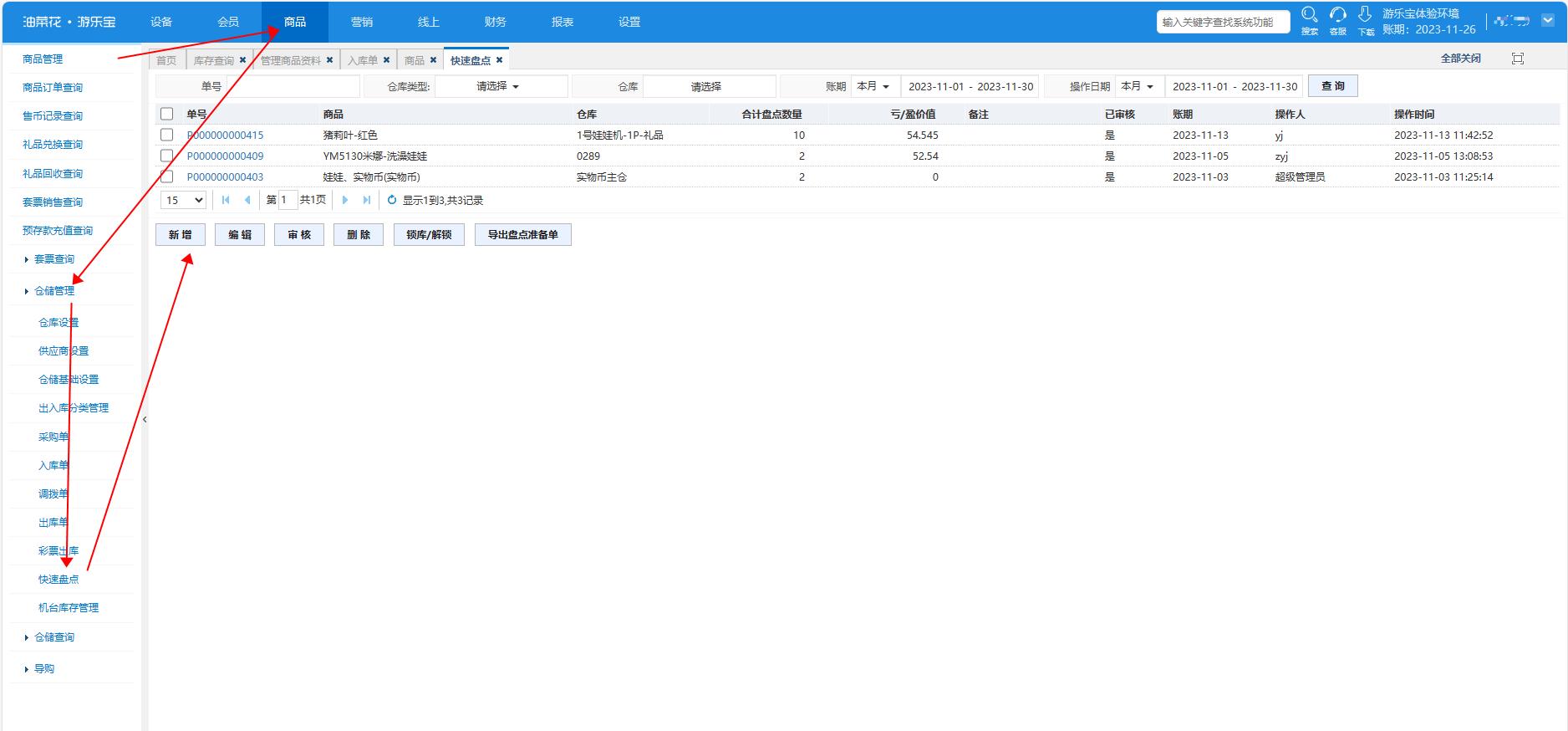Screen dimensions: 1568x731
Task: Go to last page pagination icon
Action: pyautogui.click(x=366, y=200)
